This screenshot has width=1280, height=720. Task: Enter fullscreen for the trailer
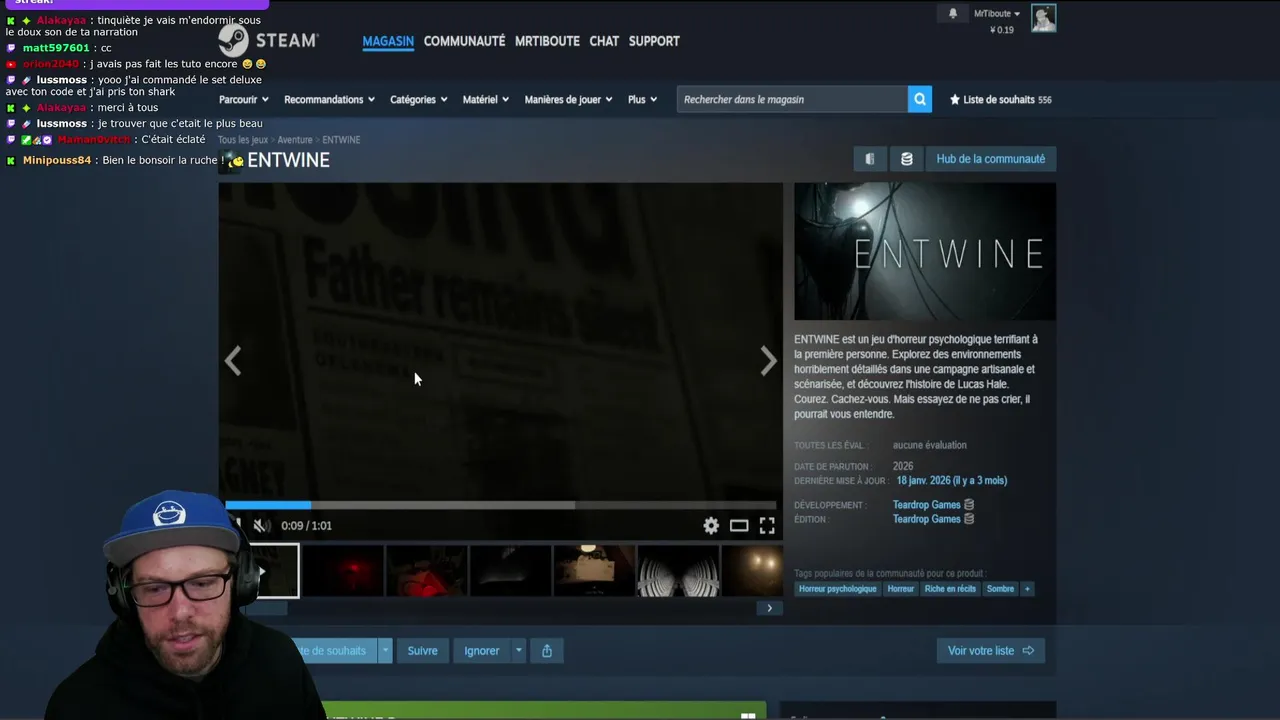(x=767, y=526)
